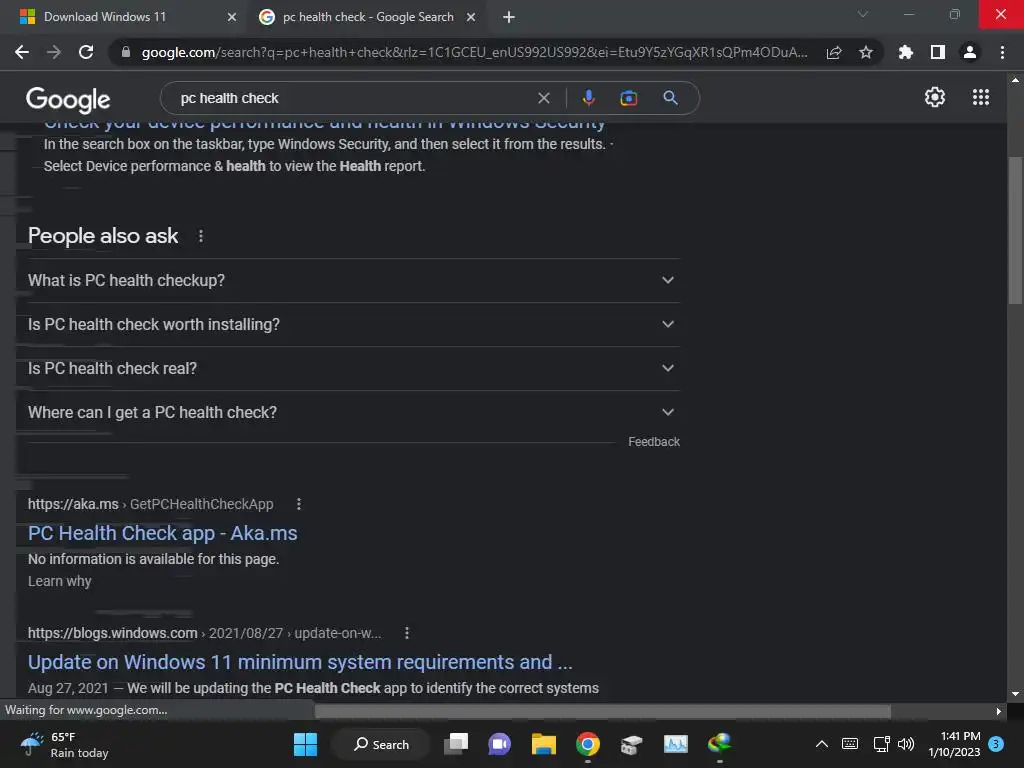Expand Is PC health check worth installing?
The height and width of the screenshot is (768, 1024).
(353, 325)
